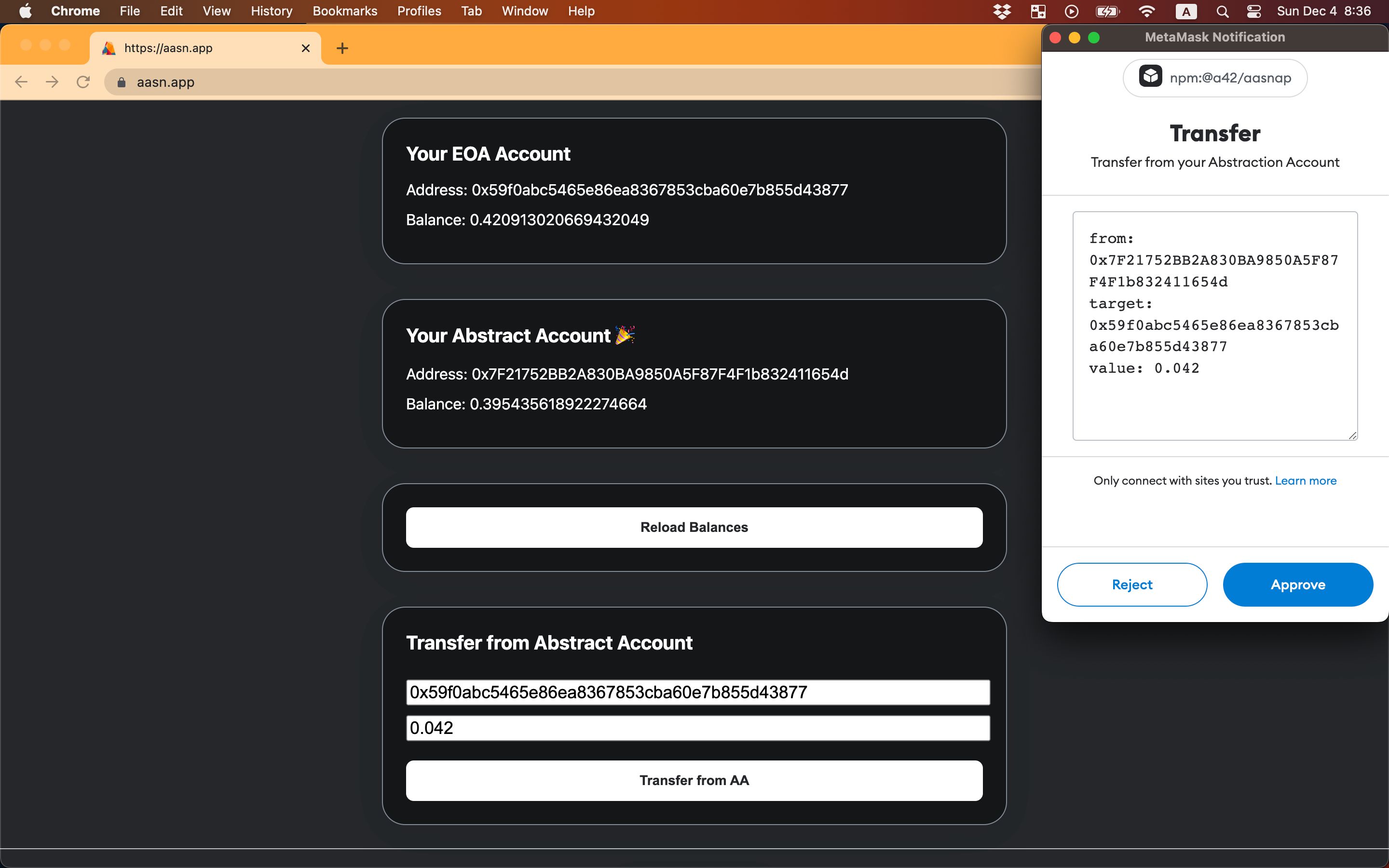Open the Tab menu
The image size is (1389, 868).
point(471,11)
